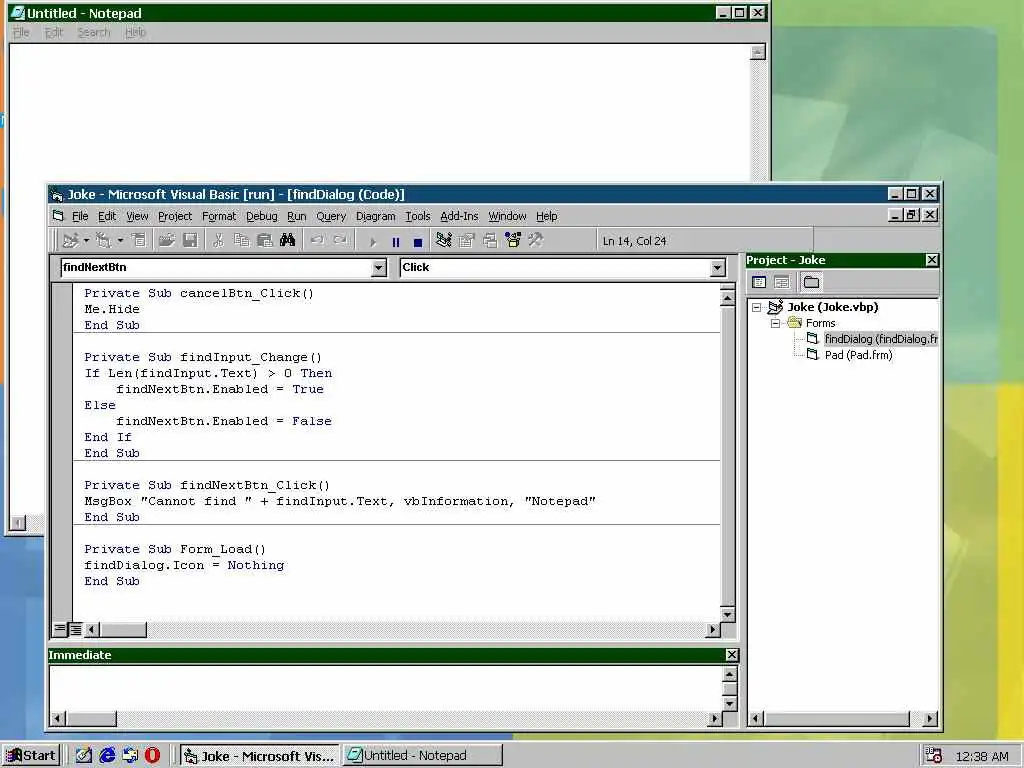Open the Project menu

coord(175,216)
